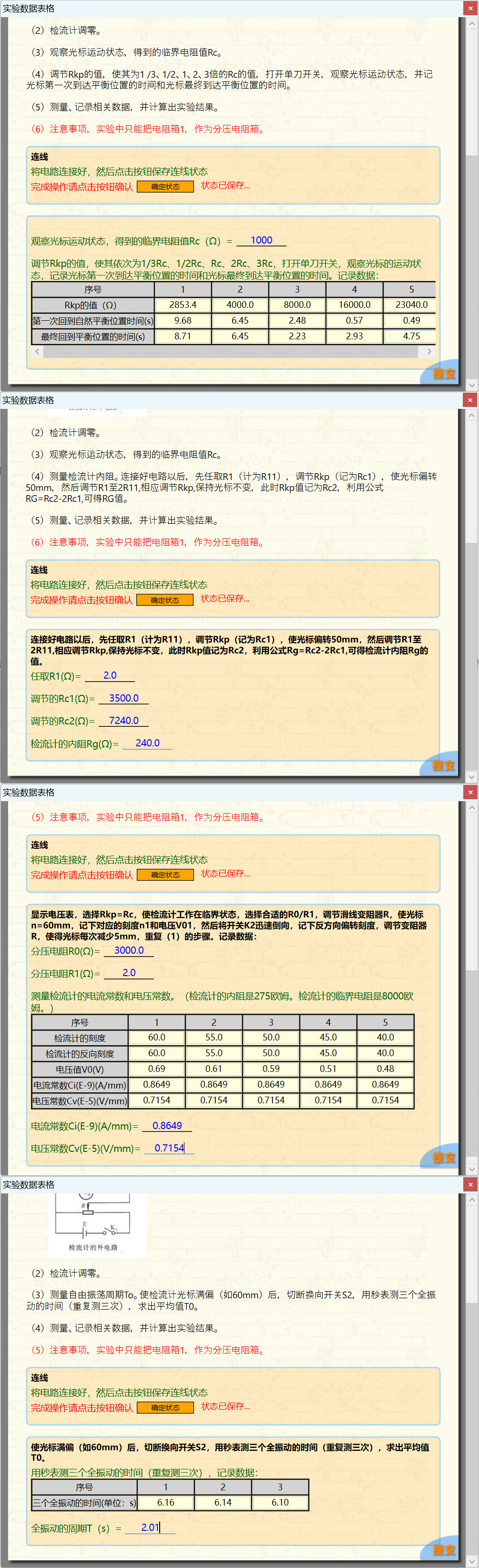The width and height of the screenshot is (479, 1568).
Task: Click left arrow of Rkp table horizontal scrollbar
Action: coord(38,352)
